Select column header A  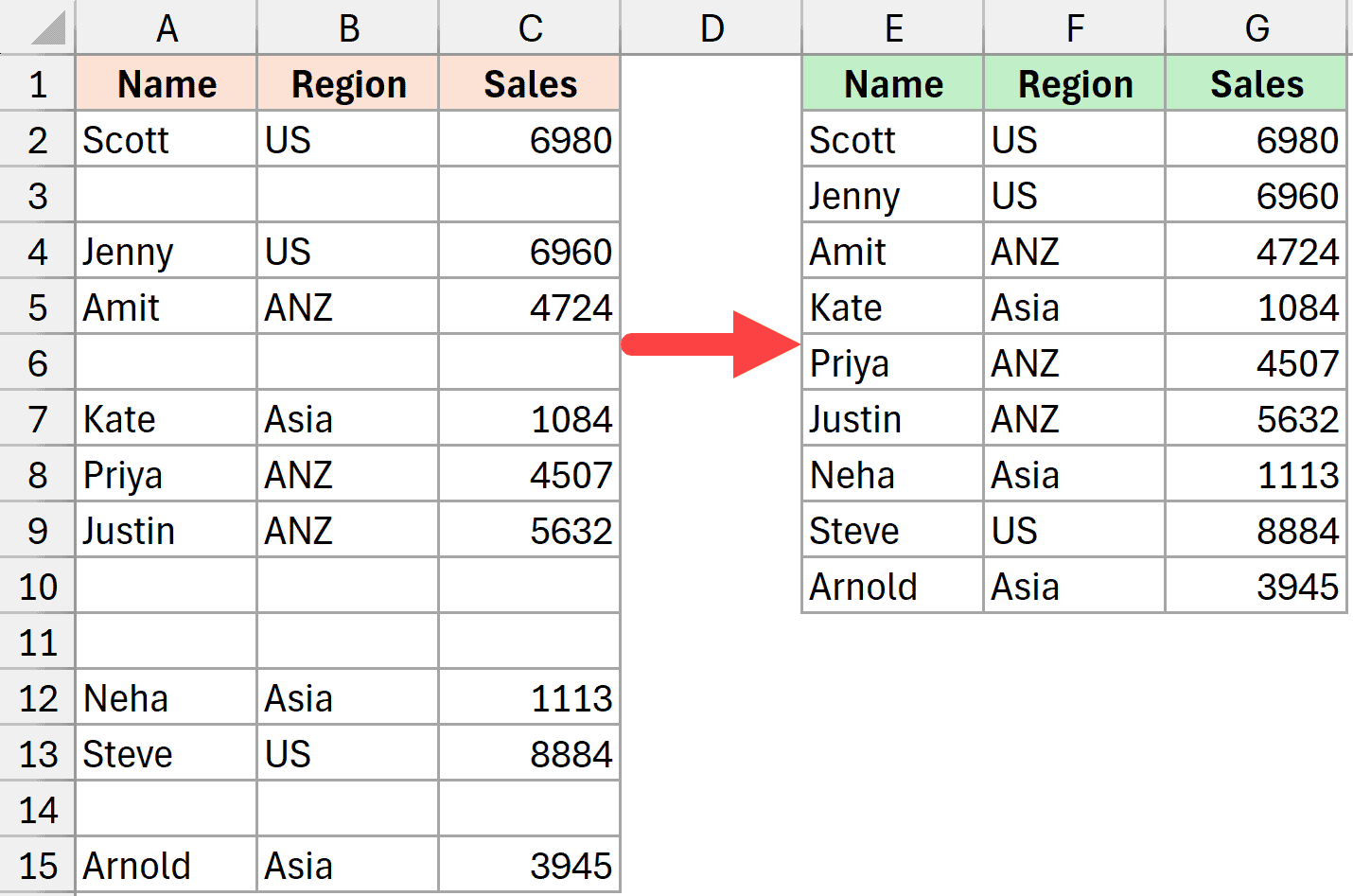click(167, 28)
